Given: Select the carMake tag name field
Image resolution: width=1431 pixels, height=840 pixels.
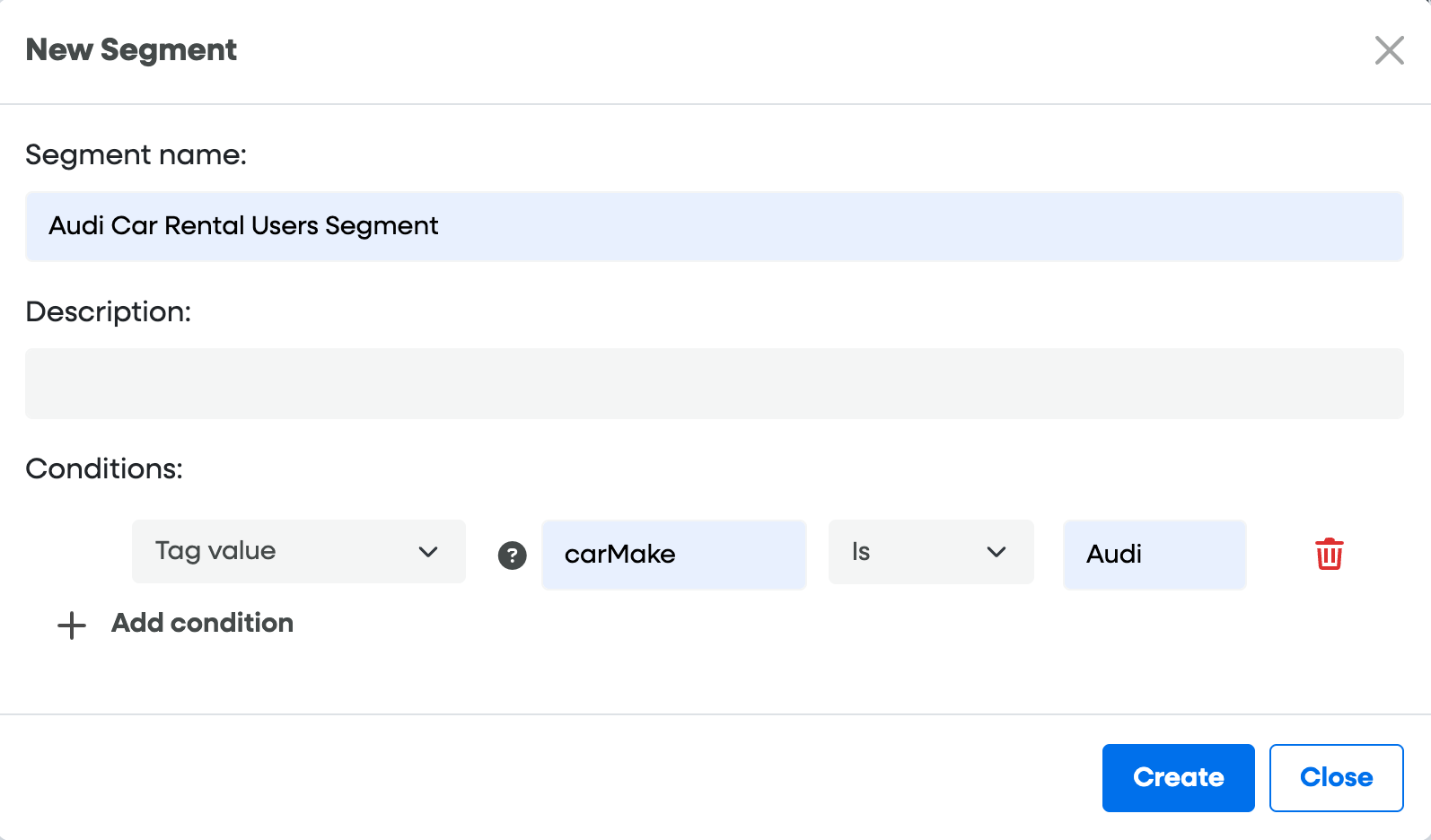Looking at the screenshot, I should 673,555.
